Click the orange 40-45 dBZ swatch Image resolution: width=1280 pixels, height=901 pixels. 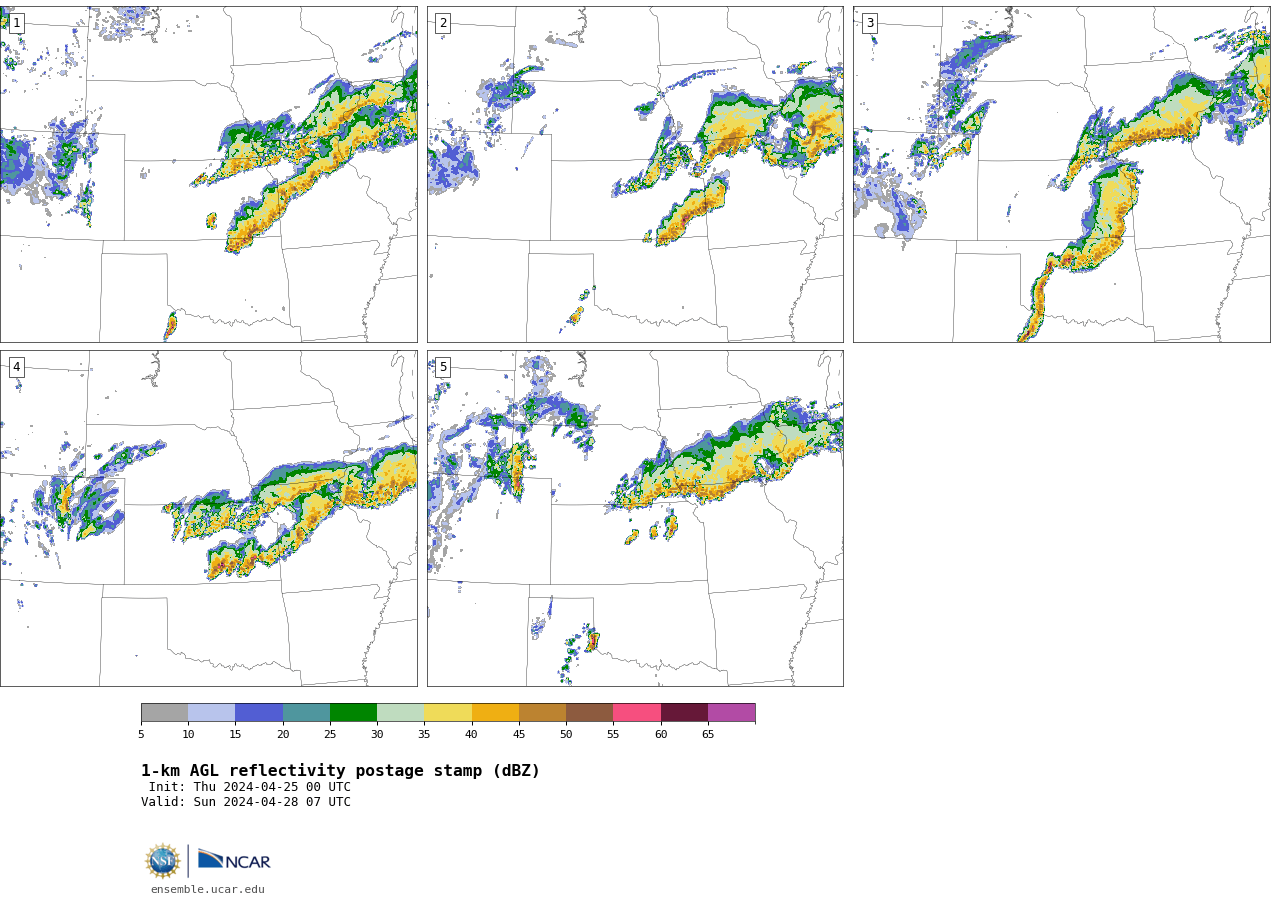point(495,713)
